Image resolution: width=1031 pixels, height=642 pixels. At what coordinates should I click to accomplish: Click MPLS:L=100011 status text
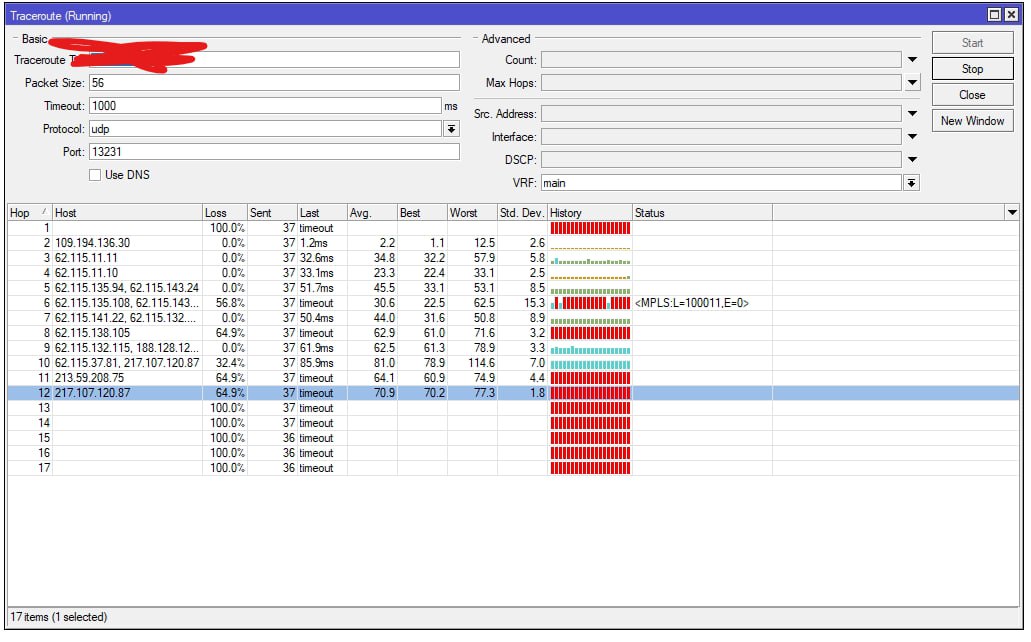(692, 303)
